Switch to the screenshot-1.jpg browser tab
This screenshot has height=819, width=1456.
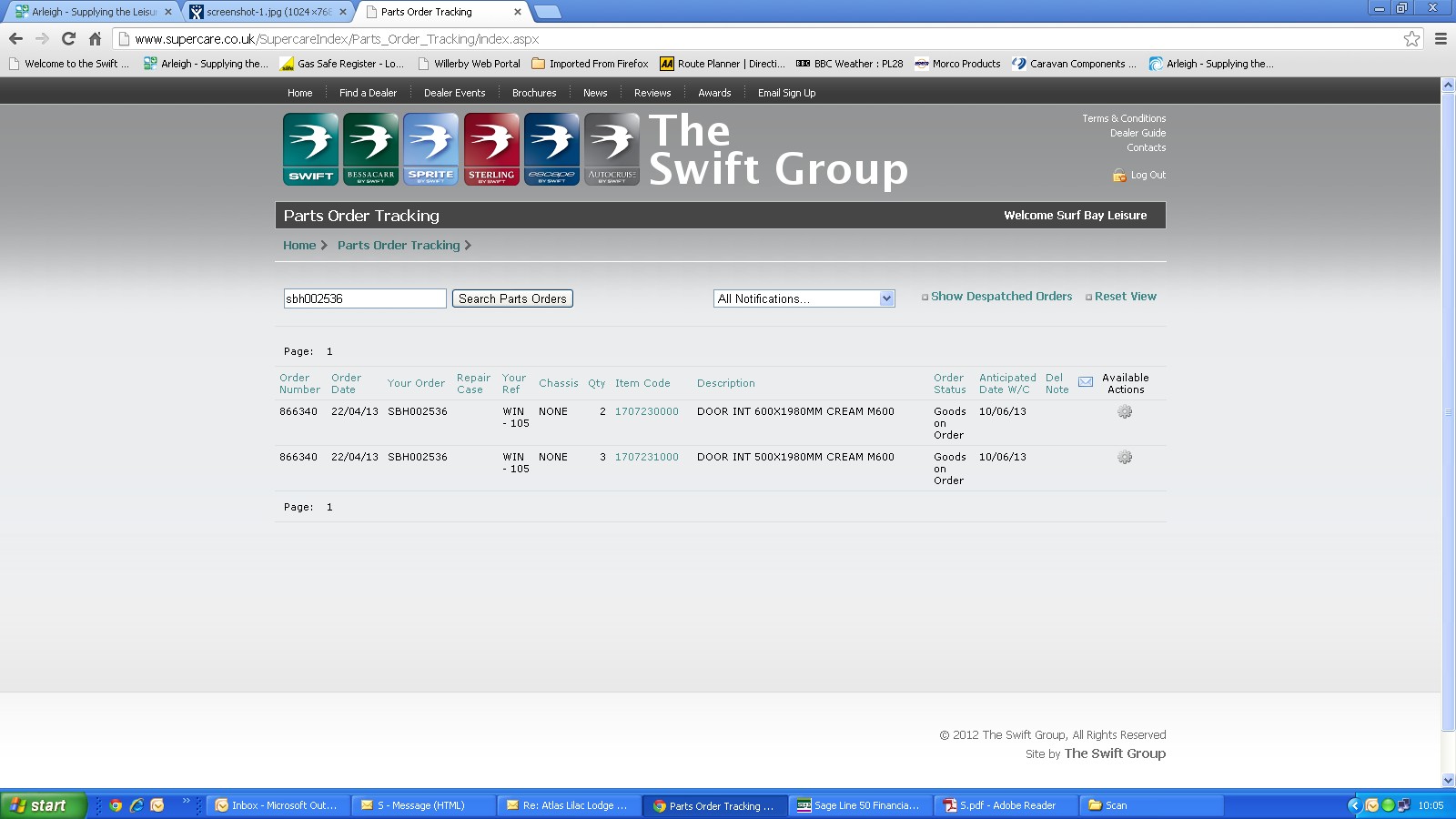click(268, 12)
